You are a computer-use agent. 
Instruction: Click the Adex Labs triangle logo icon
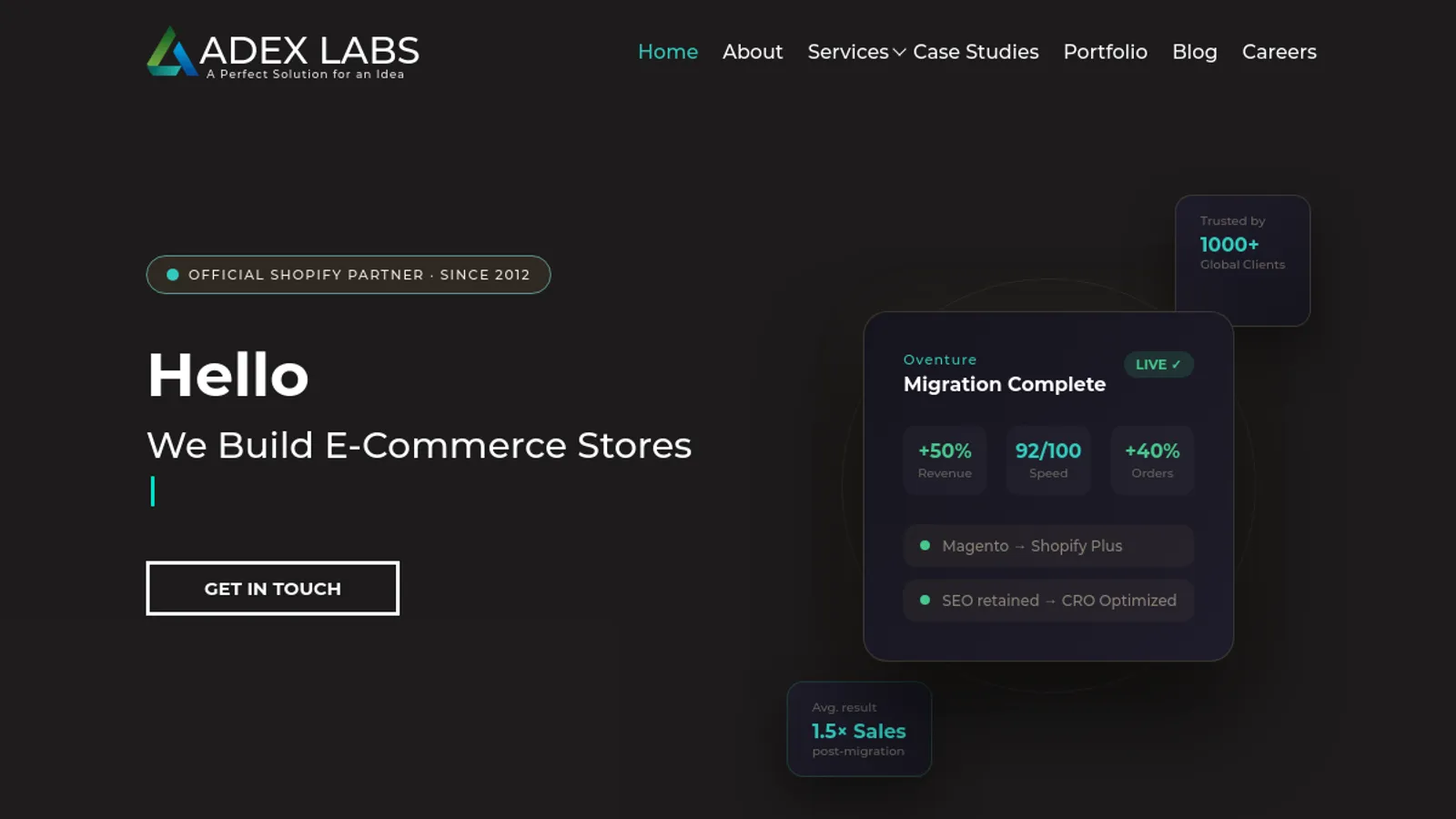172,51
